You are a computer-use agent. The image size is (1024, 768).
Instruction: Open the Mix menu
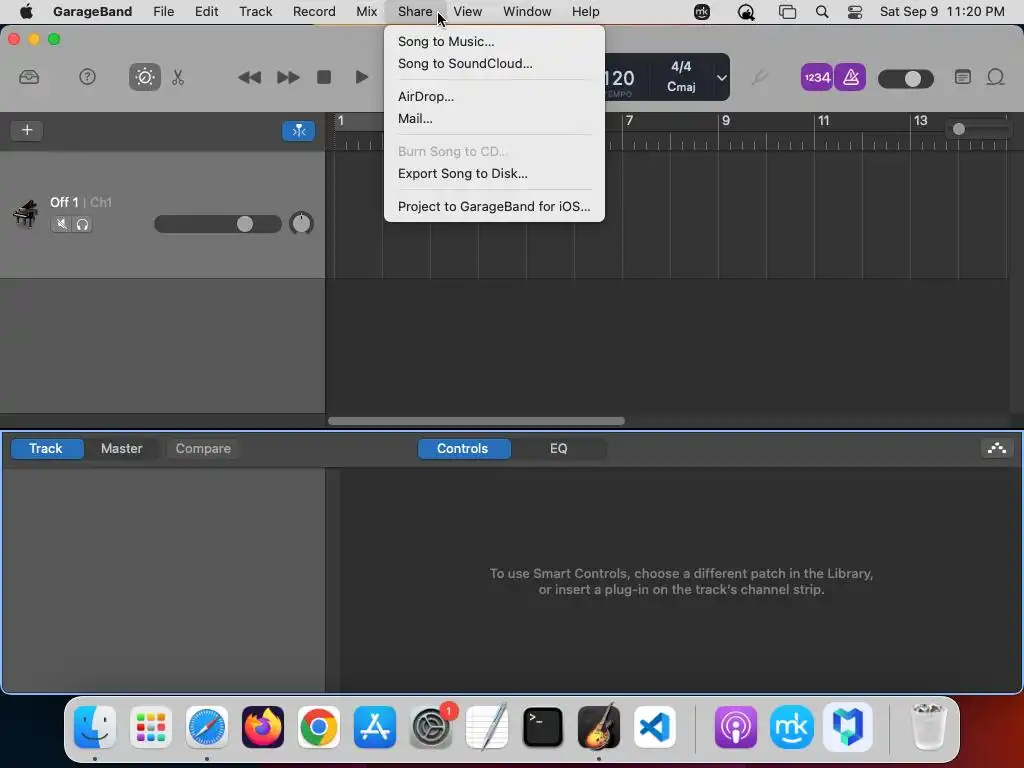366,11
